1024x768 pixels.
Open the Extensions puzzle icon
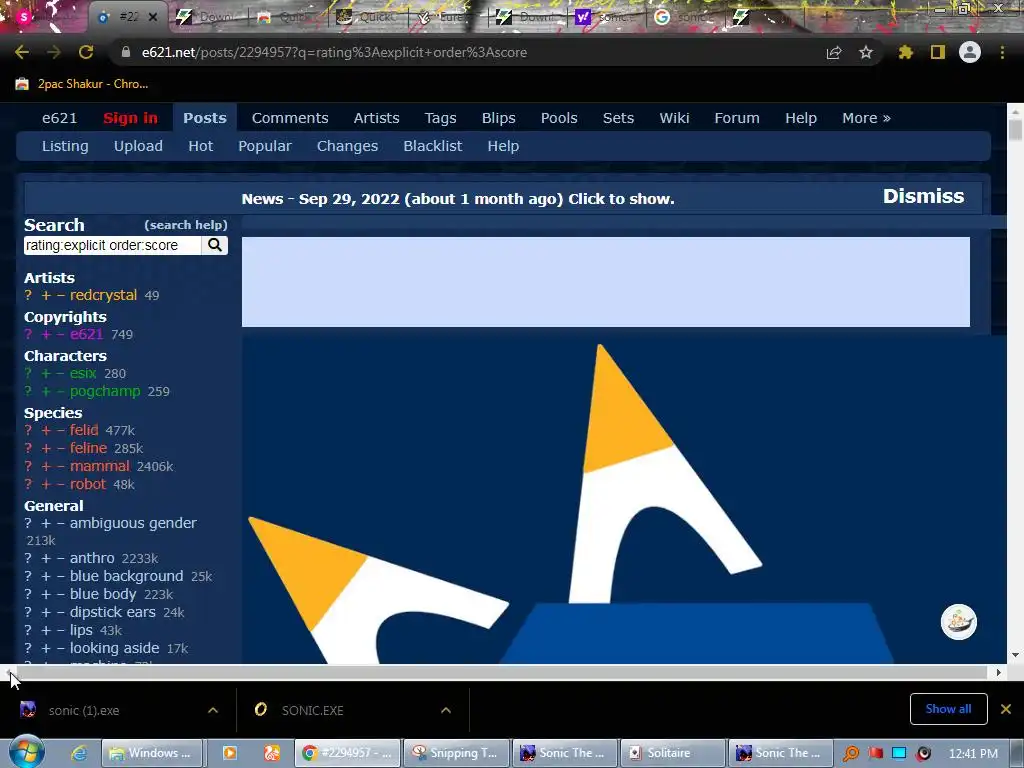[x=906, y=52]
